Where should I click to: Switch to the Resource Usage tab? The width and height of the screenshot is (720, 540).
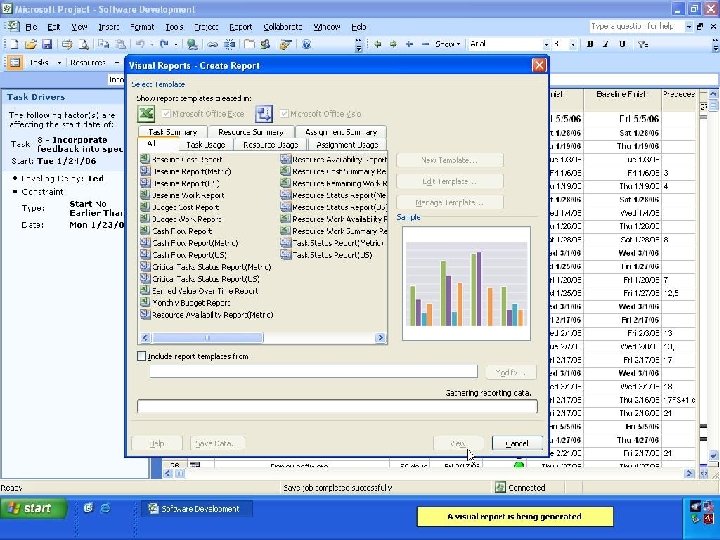[x=270, y=145]
